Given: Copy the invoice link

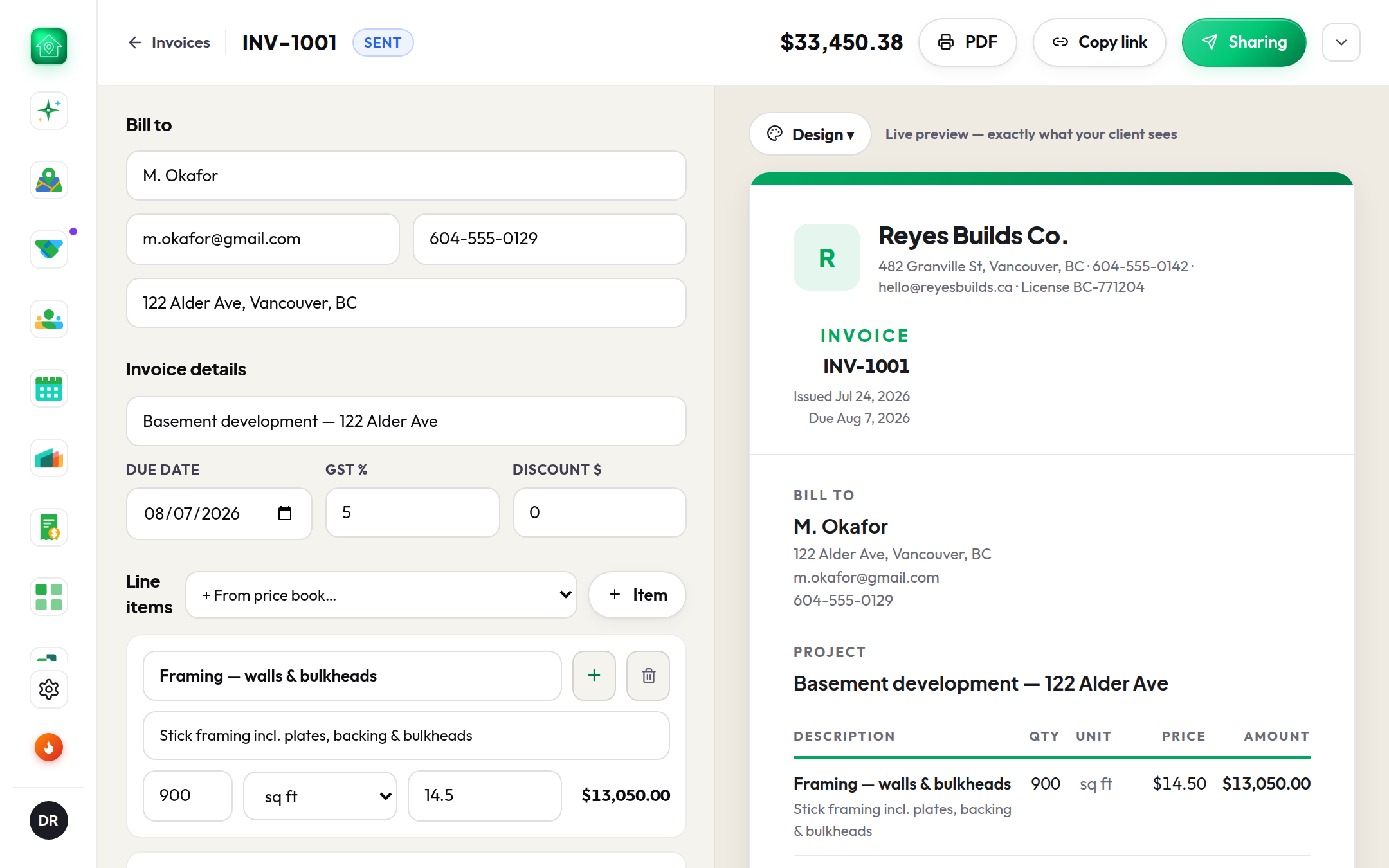Looking at the screenshot, I should [x=1100, y=42].
